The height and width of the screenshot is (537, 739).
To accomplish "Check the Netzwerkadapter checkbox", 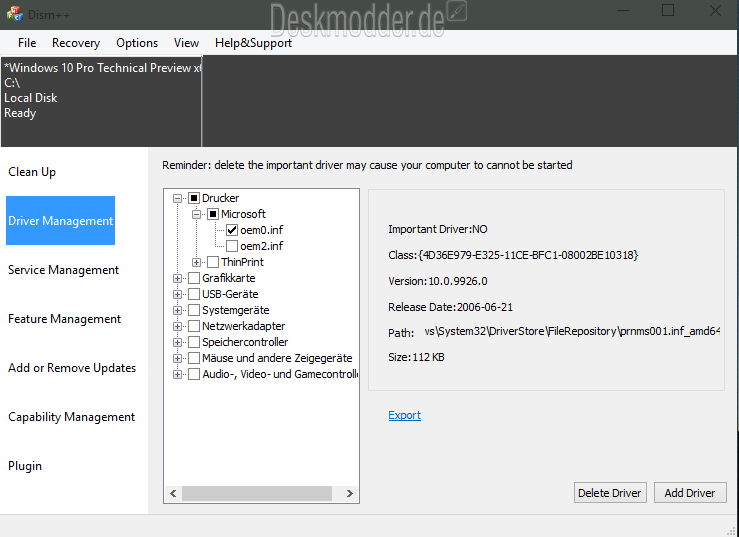I will 194,326.
